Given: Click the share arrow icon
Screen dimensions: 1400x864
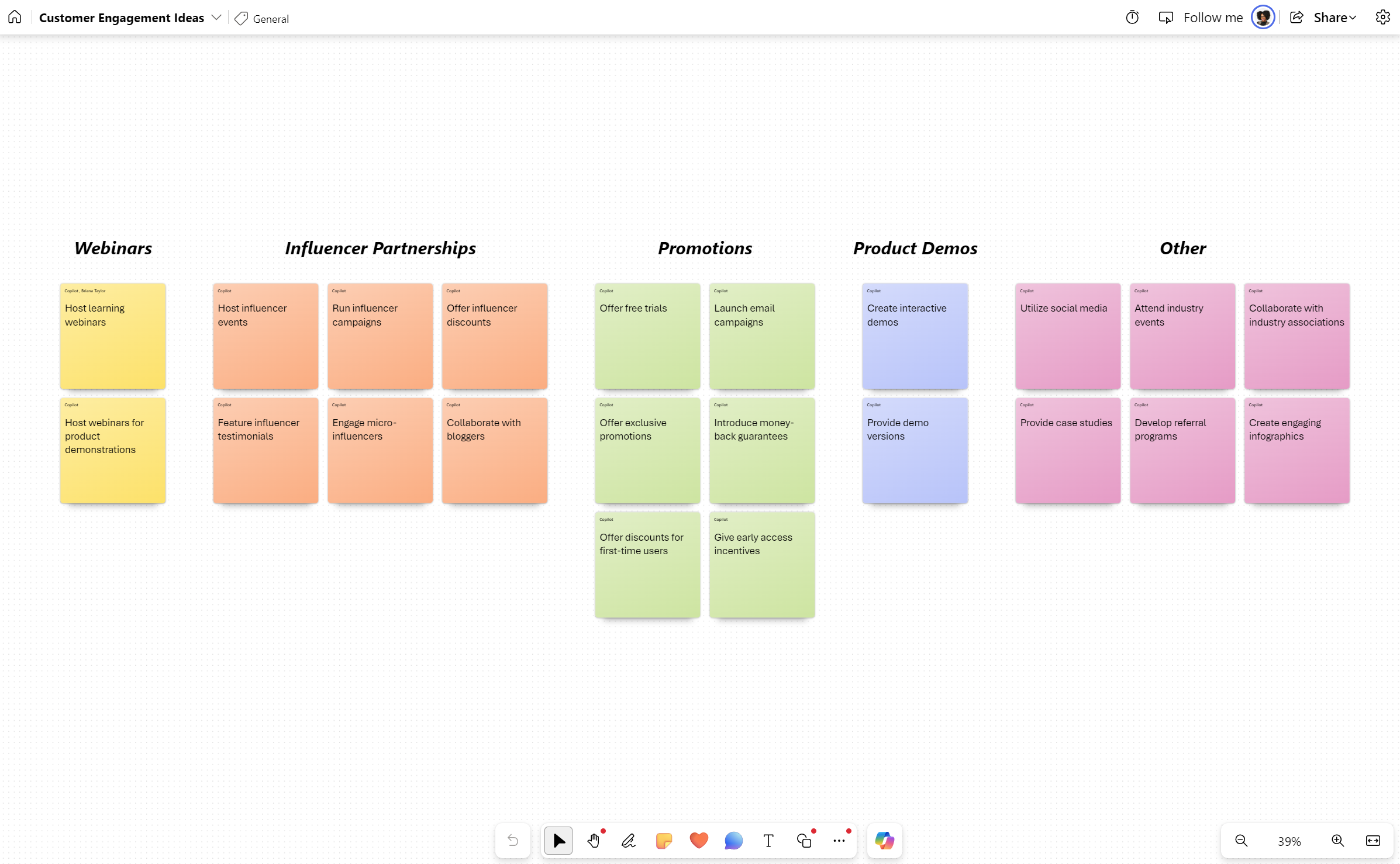Looking at the screenshot, I should [x=1296, y=18].
